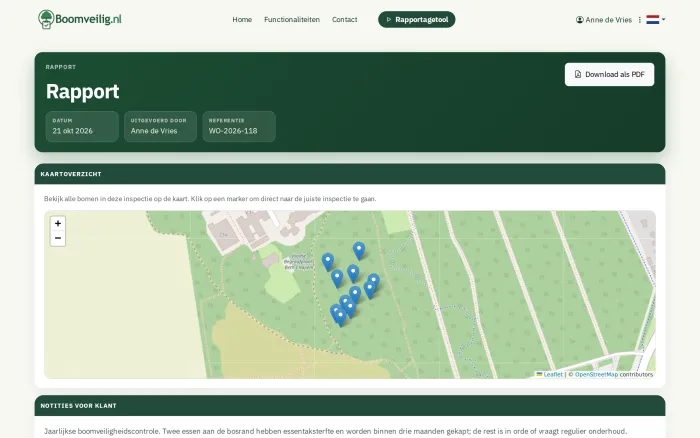Screen dimensions: 700x438
Task: Launch the Rapportagetool button
Action: [x=417, y=20]
